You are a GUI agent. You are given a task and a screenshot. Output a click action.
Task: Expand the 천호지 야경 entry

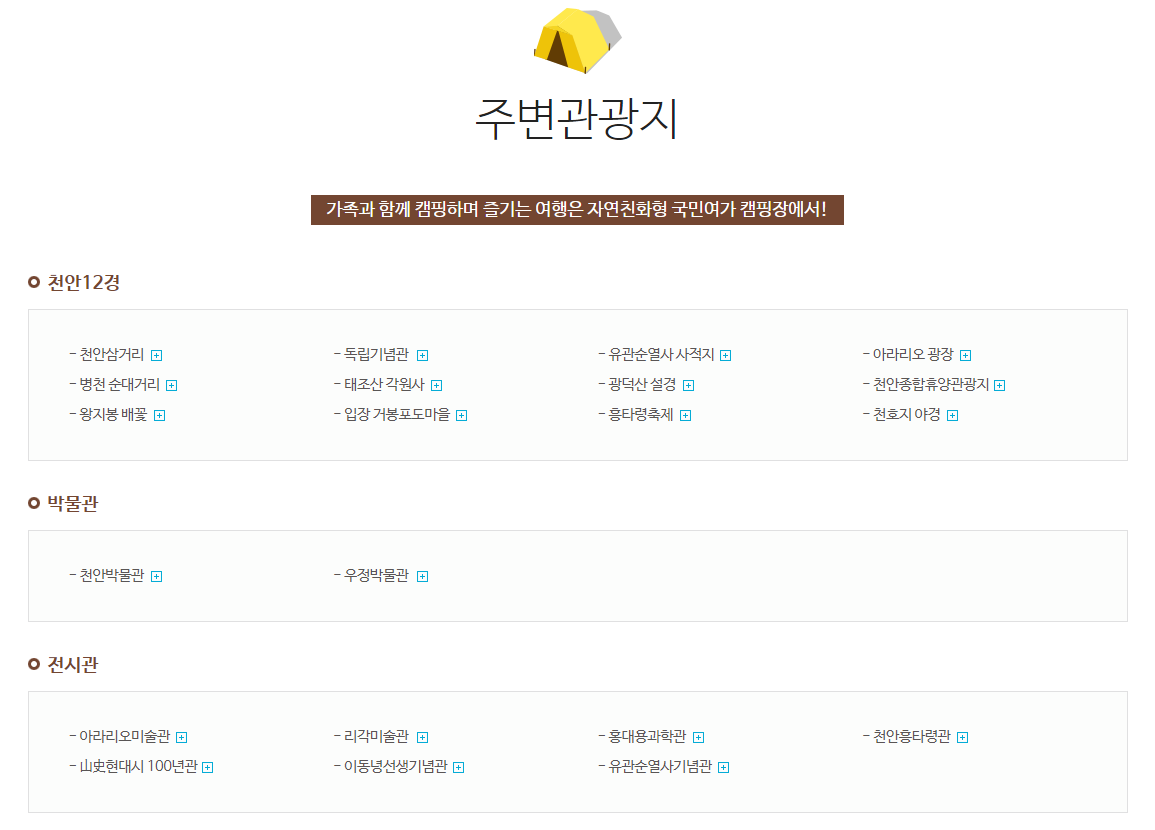click(x=952, y=415)
